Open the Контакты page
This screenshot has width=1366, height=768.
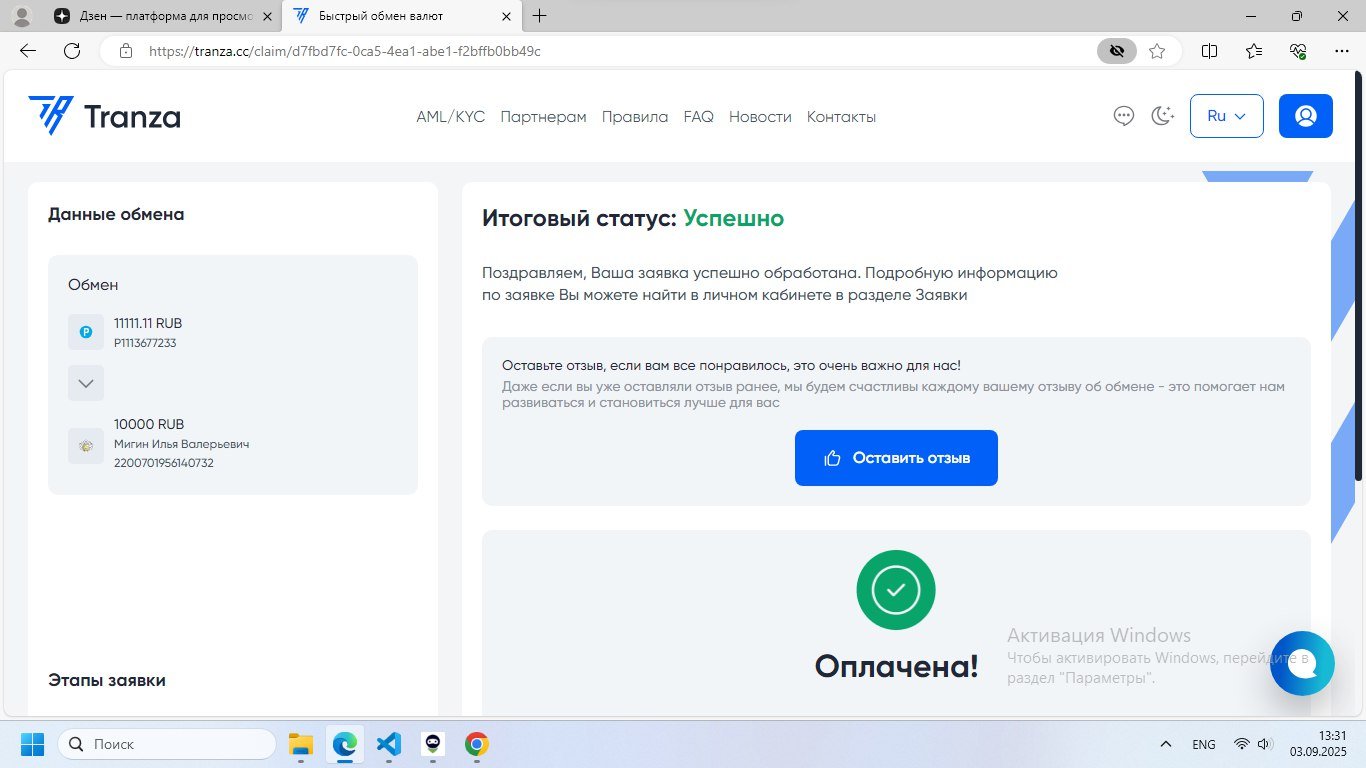pos(841,117)
